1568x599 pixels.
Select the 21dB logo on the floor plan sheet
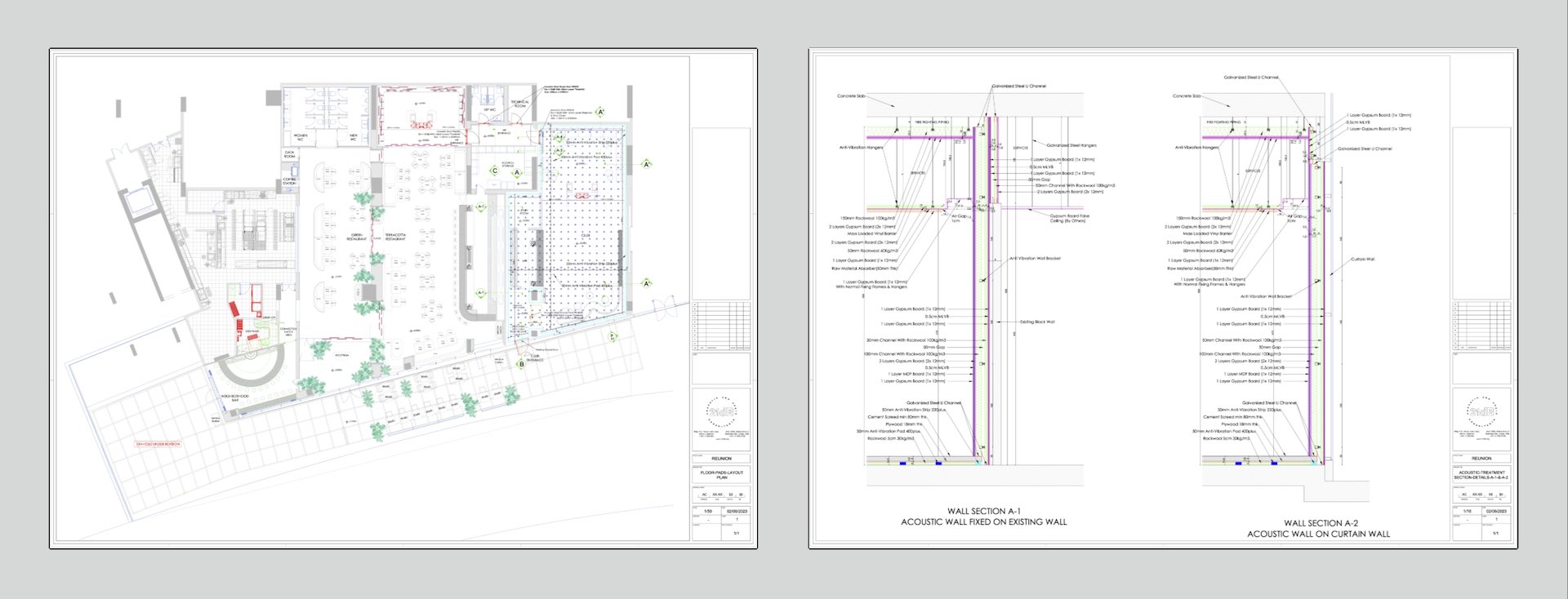click(x=721, y=412)
